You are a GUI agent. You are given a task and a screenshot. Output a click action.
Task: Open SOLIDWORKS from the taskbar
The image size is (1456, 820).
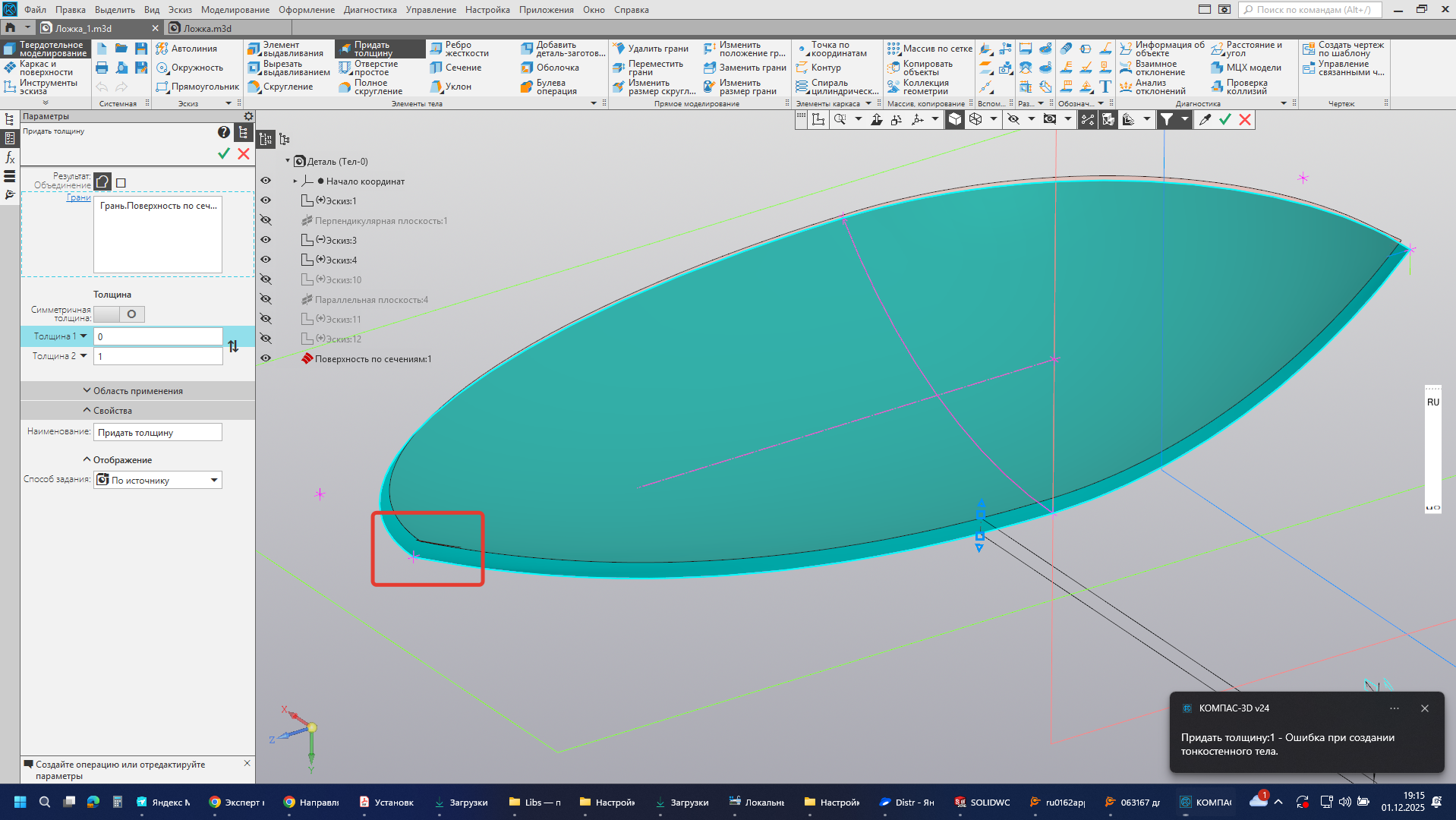tap(982, 802)
